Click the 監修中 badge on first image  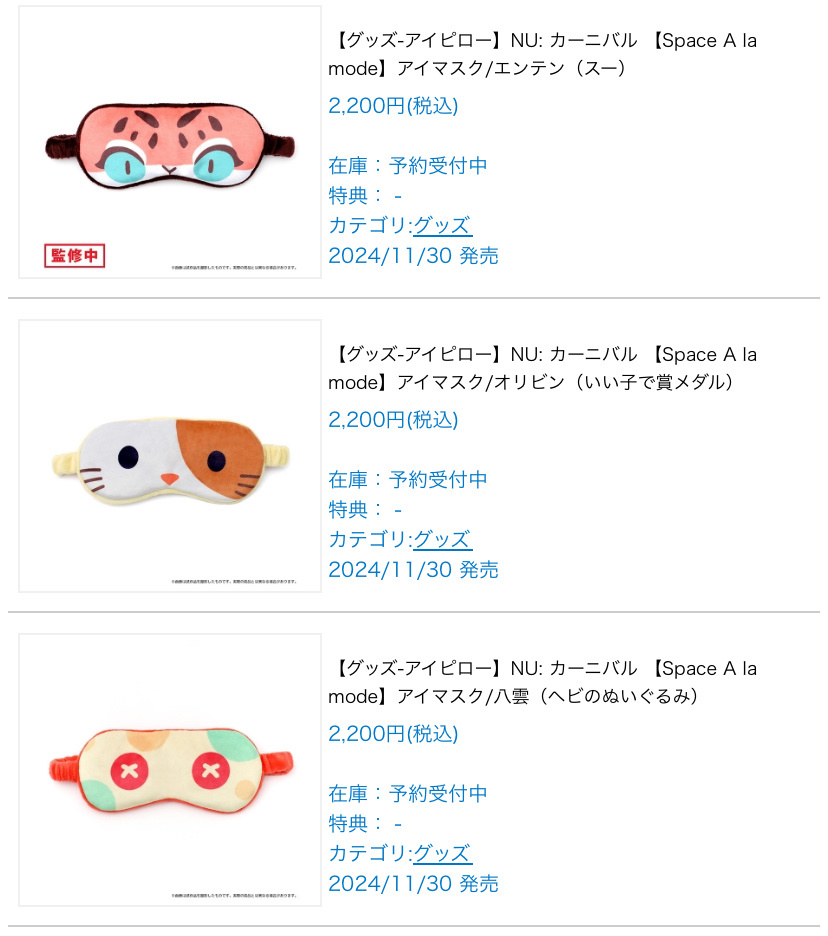pos(75,255)
